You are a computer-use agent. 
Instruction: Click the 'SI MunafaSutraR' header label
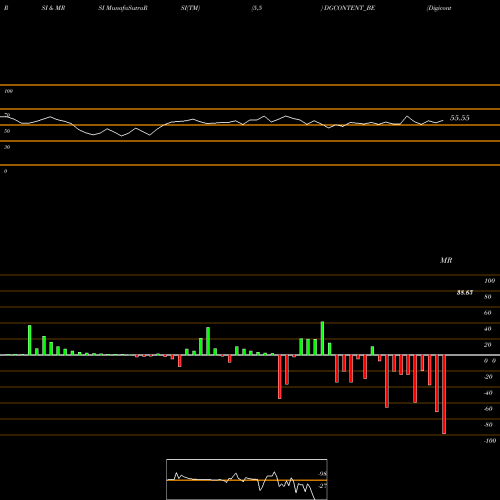click(123, 8)
